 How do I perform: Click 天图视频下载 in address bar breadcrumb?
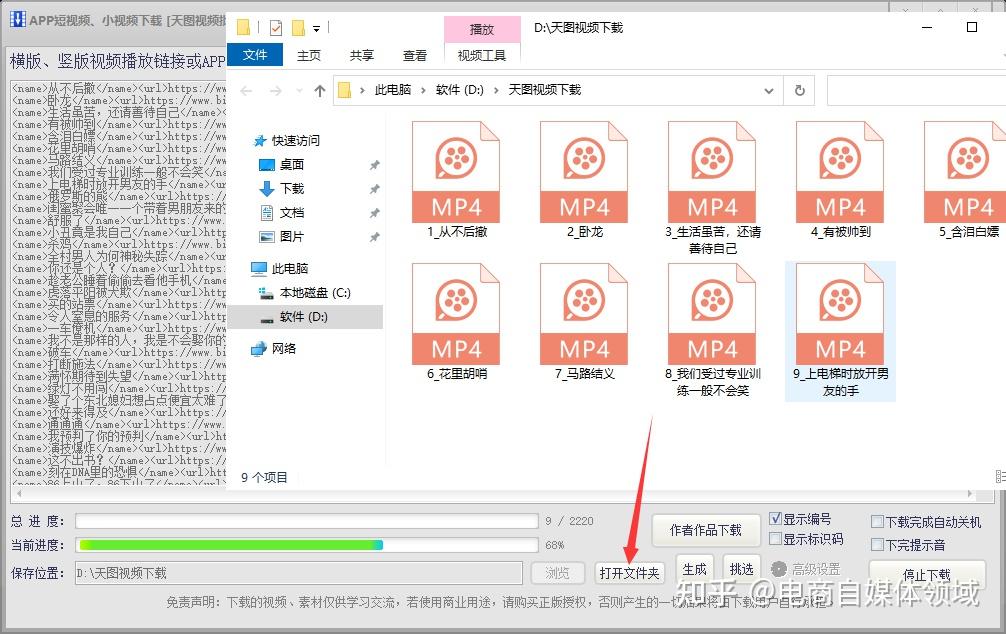point(545,90)
